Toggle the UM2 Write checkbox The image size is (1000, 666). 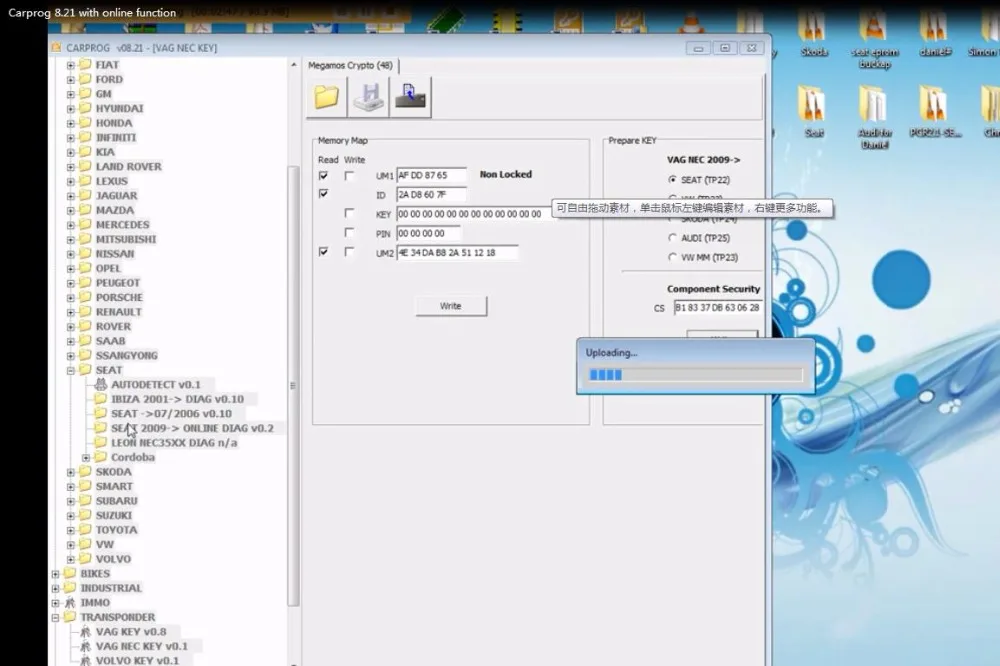click(x=349, y=252)
